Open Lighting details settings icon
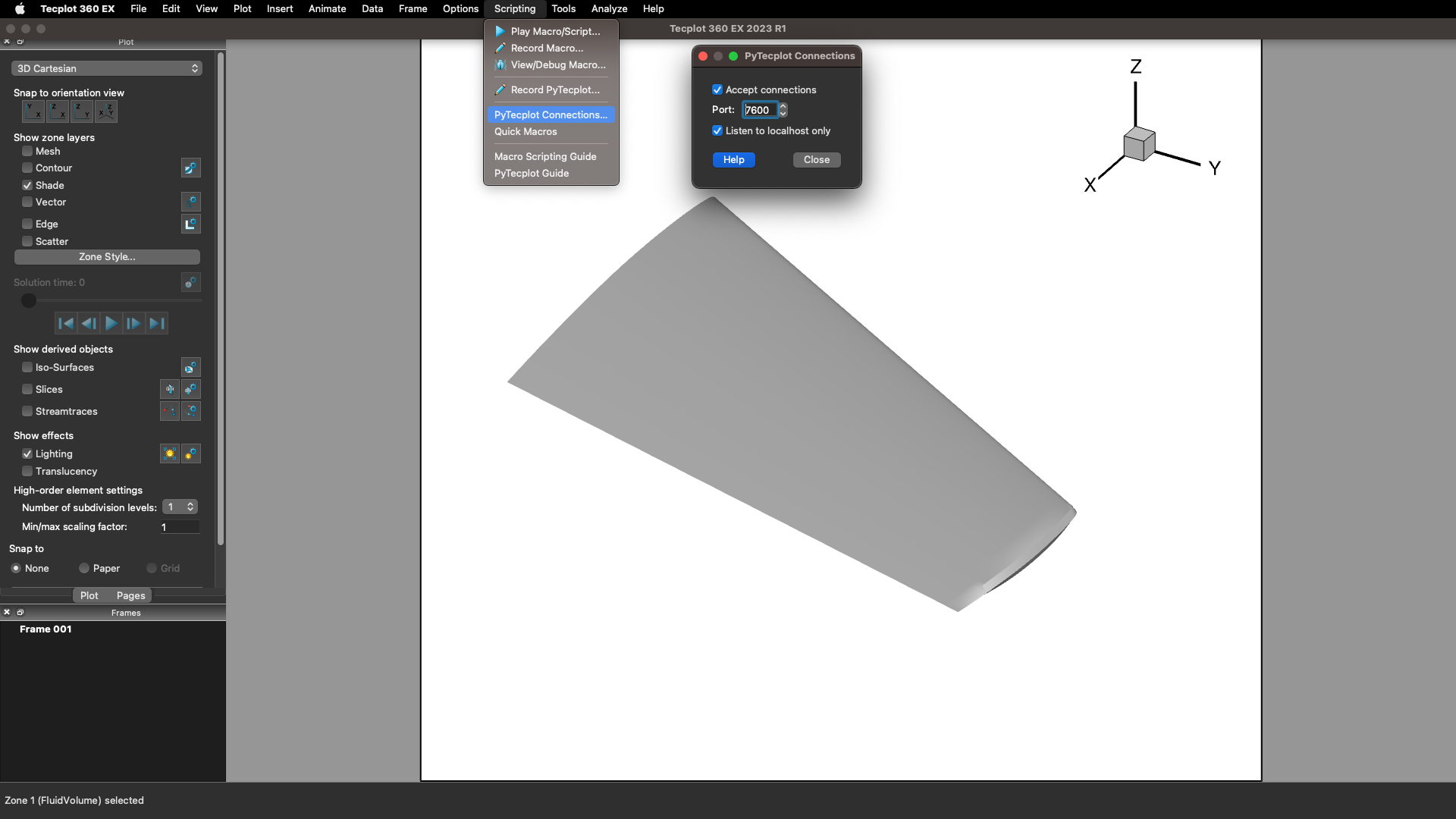Viewport: 1456px width, 819px height. tap(191, 453)
